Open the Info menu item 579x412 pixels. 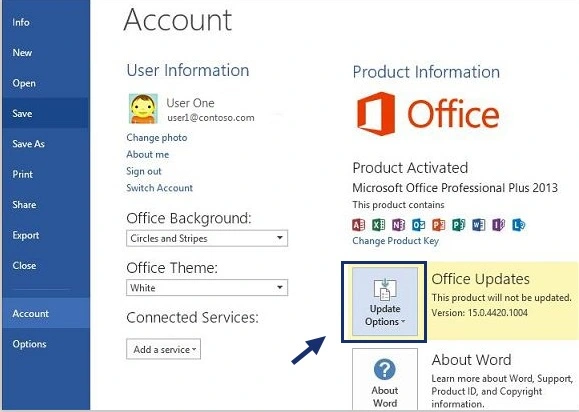[46, 22]
